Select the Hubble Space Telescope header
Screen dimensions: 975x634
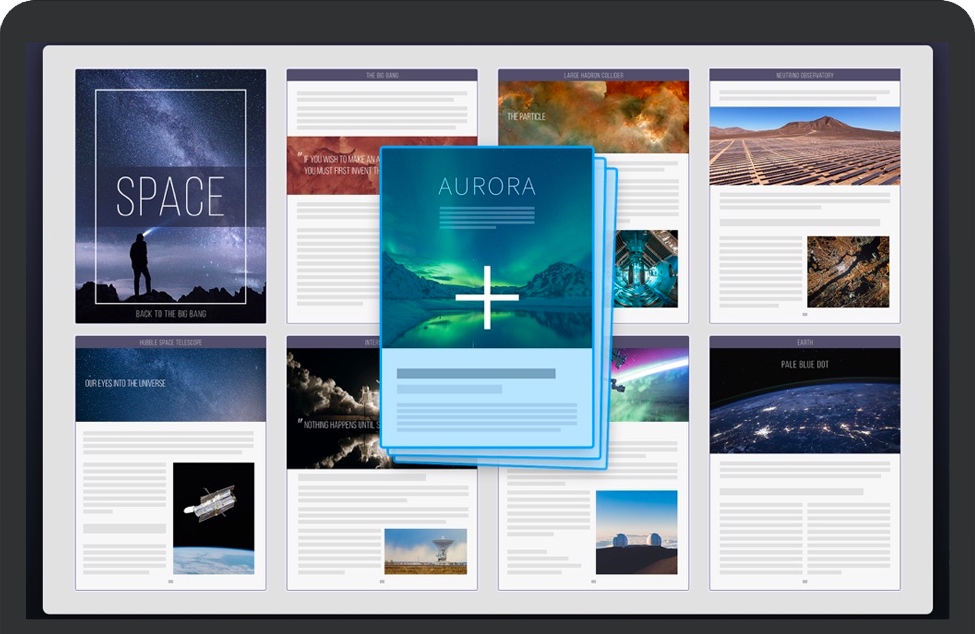click(170, 342)
